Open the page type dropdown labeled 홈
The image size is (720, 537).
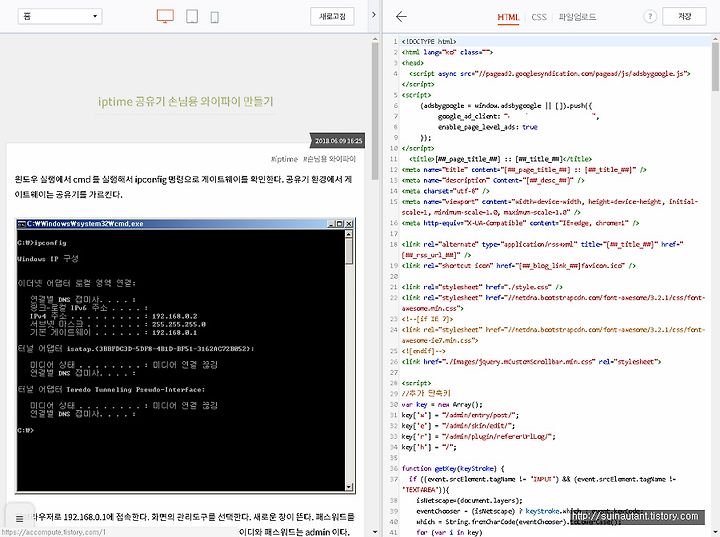click(x=60, y=17)
